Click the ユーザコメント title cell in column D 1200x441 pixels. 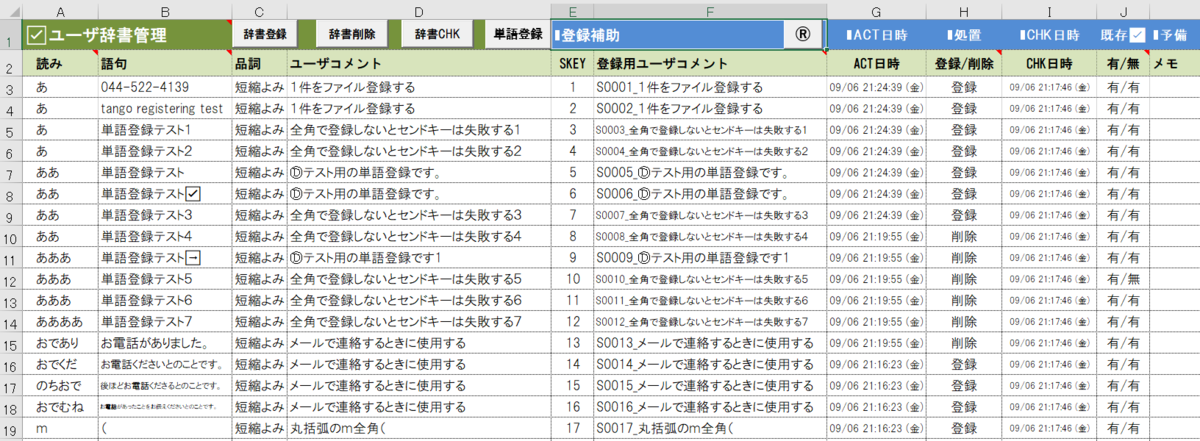coord(418,63)
